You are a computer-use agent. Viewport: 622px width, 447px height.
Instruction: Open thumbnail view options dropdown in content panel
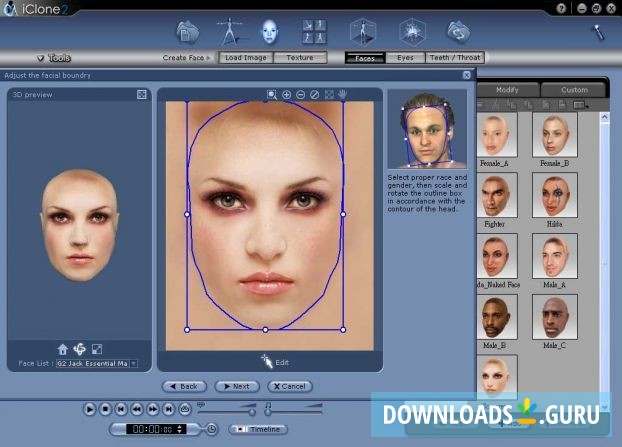pyautogui.click(x=581, y=105)
